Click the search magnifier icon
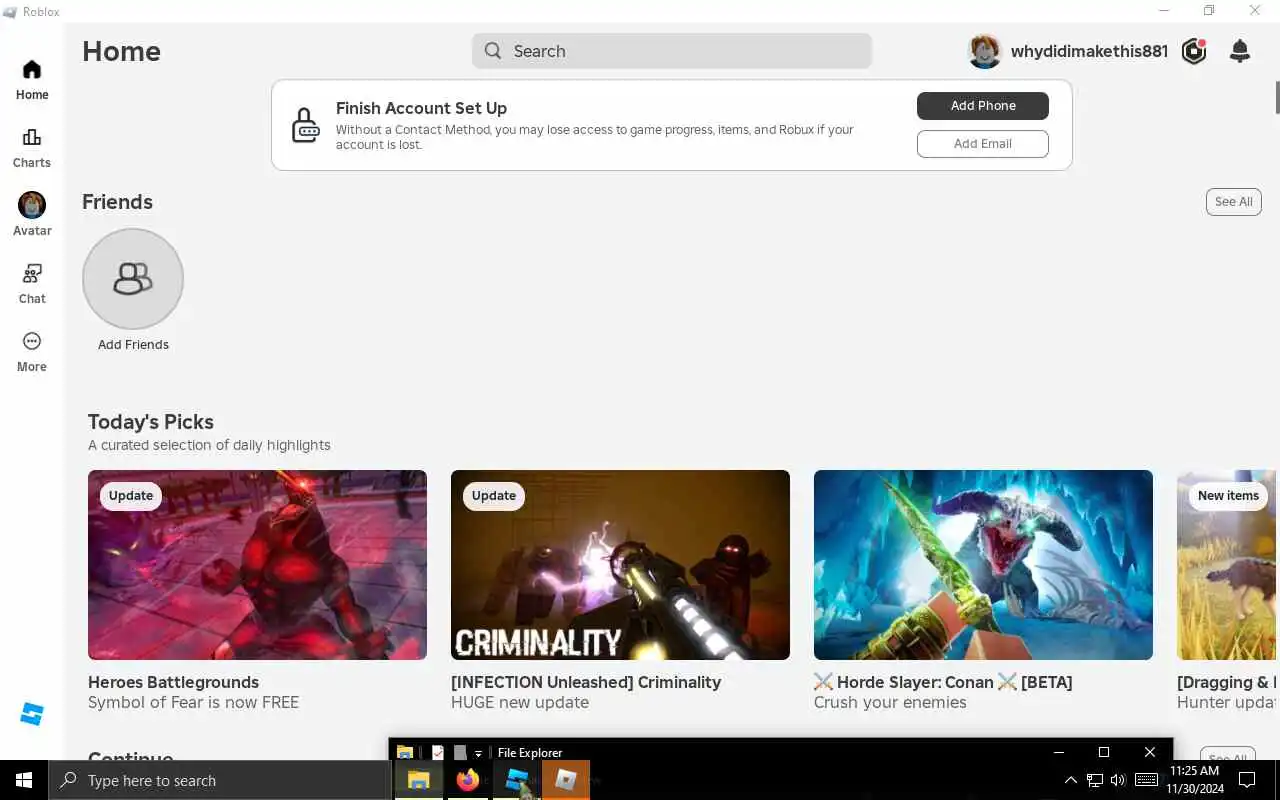The height and width of the screenshot is (800, 1280). (x=493, y=51)
